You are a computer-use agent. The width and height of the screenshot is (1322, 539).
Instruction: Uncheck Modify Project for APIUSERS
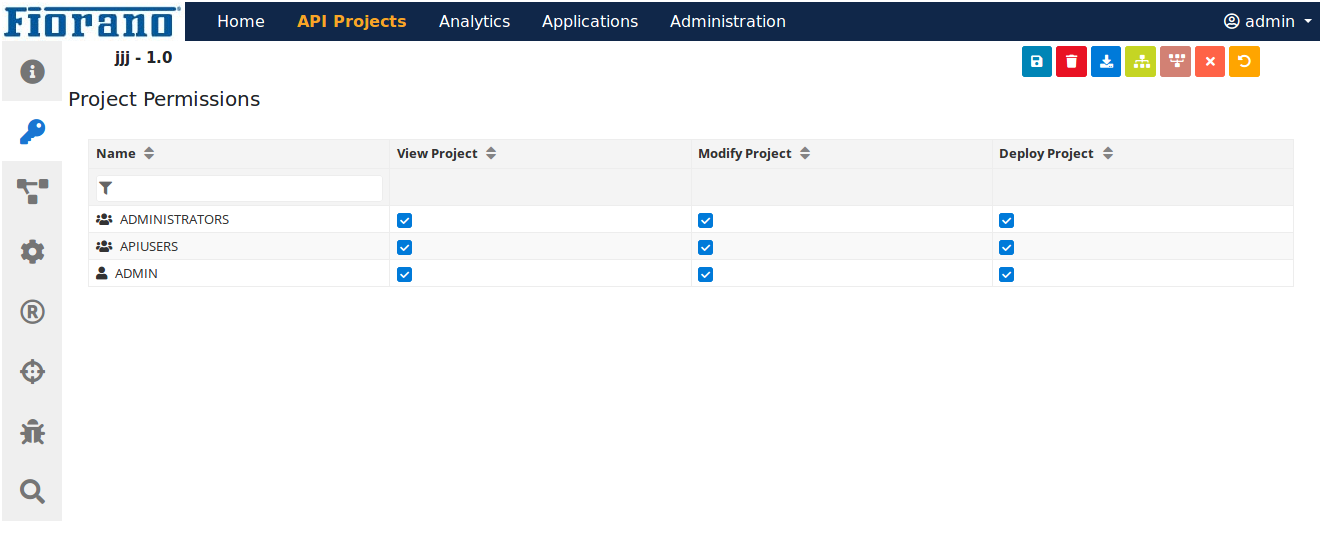(x=705, y=247)
